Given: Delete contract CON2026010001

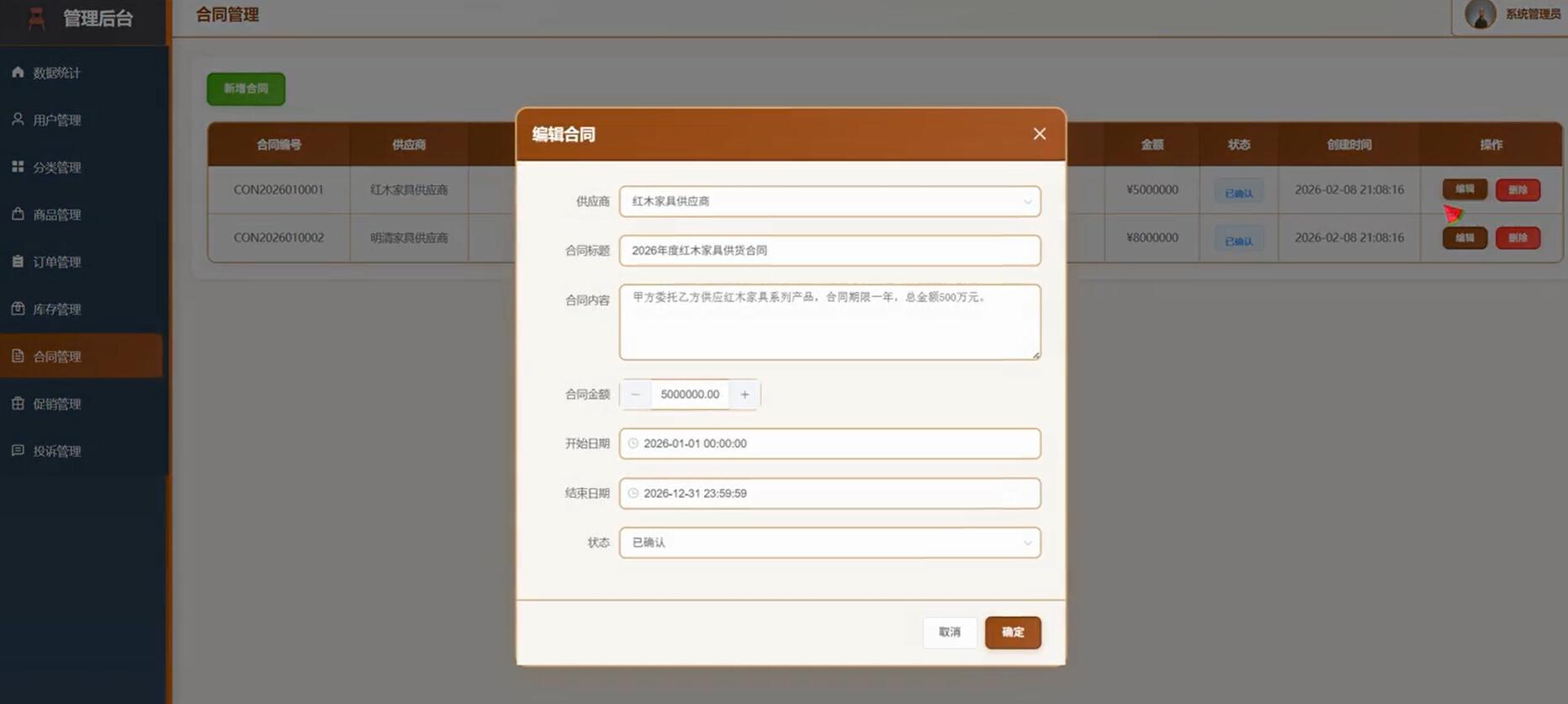Looking at the screenshot, I should 1518,190.
